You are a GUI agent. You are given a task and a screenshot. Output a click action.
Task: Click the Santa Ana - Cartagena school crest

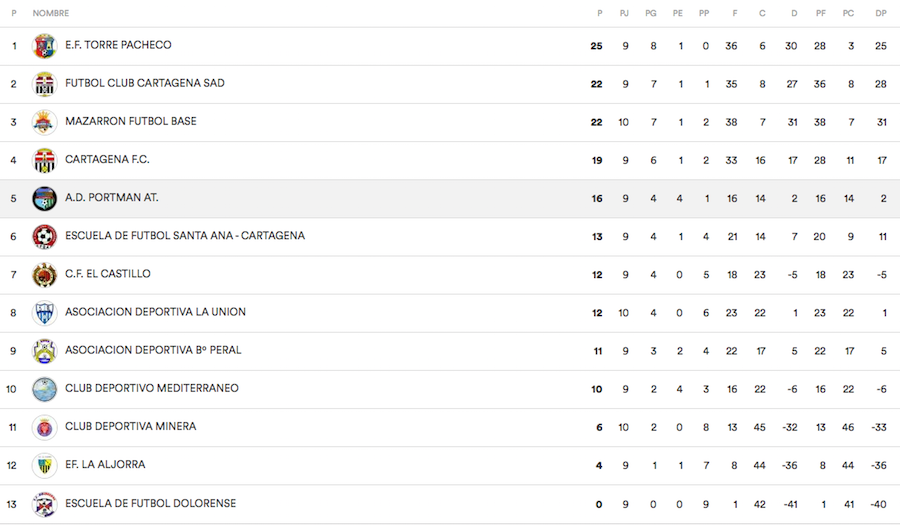[x=44, y=236]
